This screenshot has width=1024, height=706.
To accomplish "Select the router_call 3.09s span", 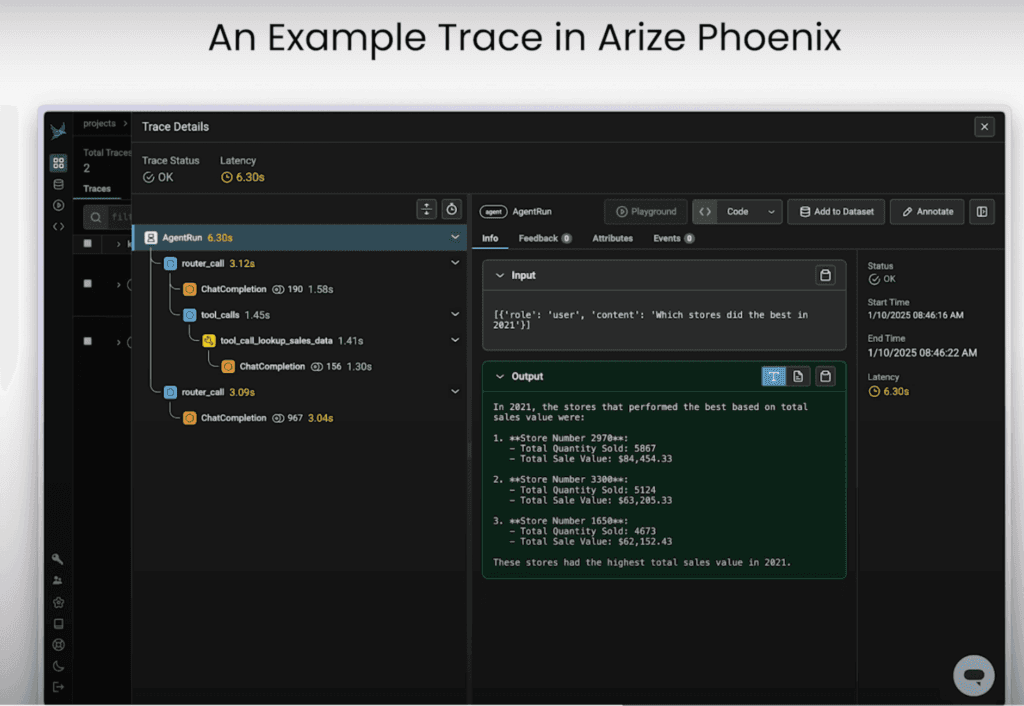I will 299,392.
